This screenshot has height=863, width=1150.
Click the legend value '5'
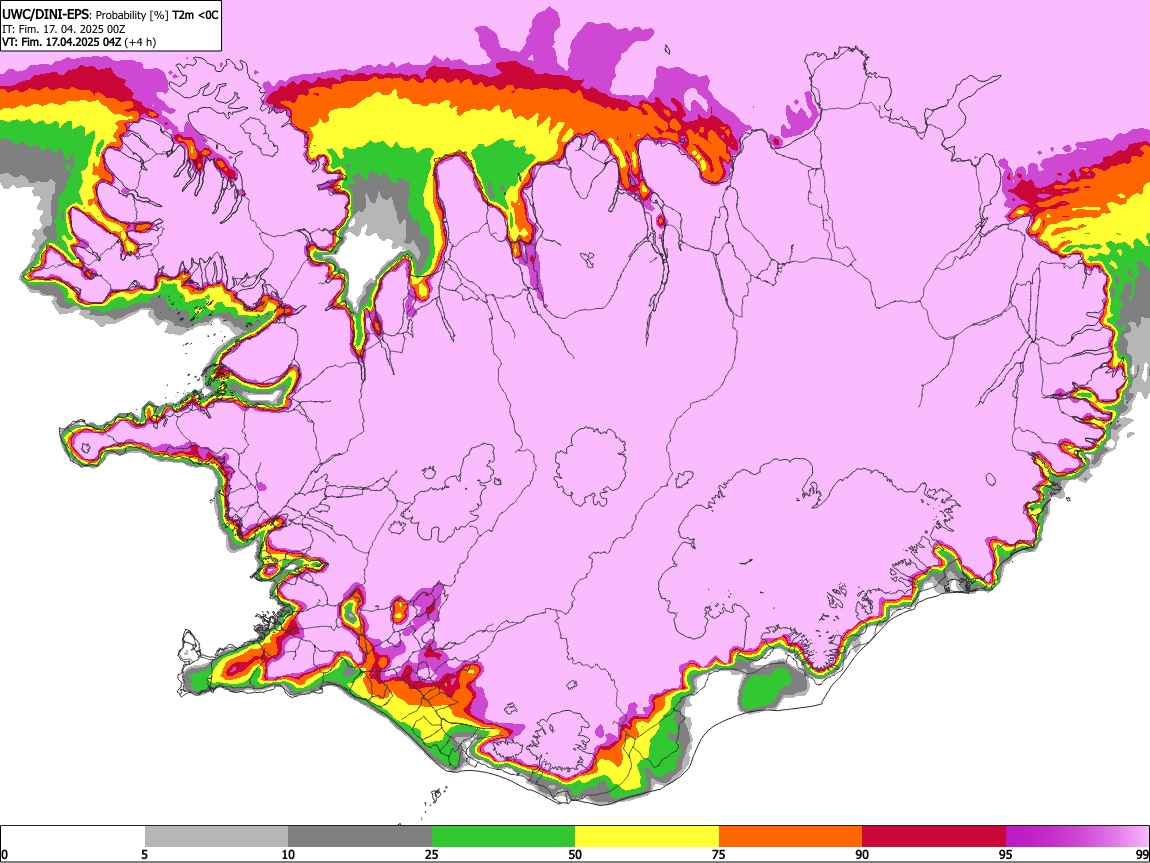144,855
